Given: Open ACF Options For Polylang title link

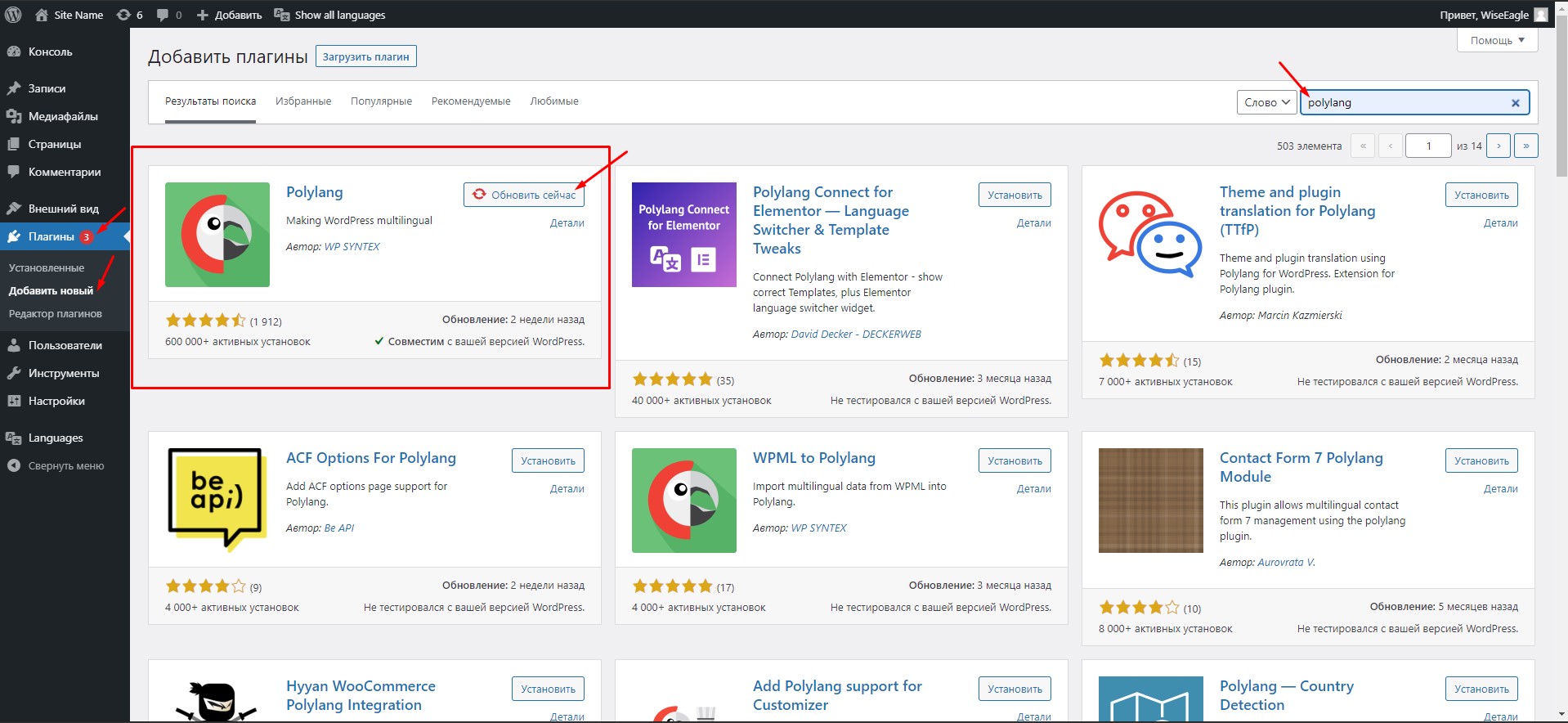Looking at the screenshot, I should coord(371,458).
